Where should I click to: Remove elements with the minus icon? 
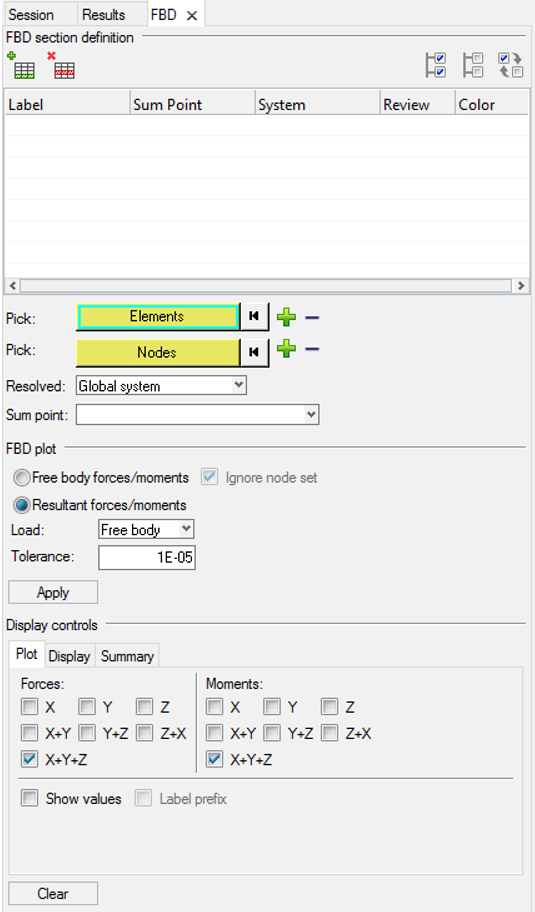coord(312,318)
